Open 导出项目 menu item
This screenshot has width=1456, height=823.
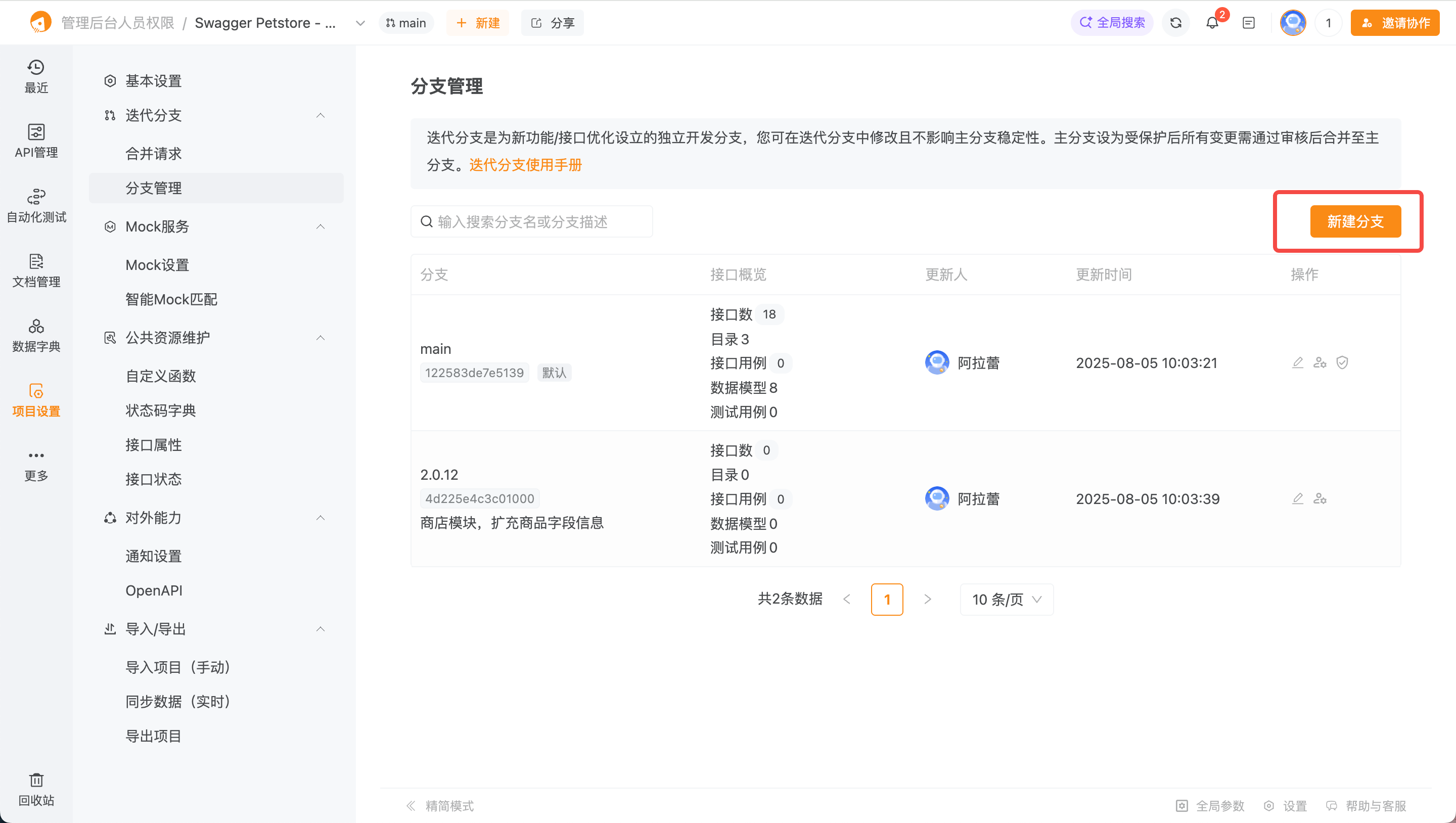[154, 736]
